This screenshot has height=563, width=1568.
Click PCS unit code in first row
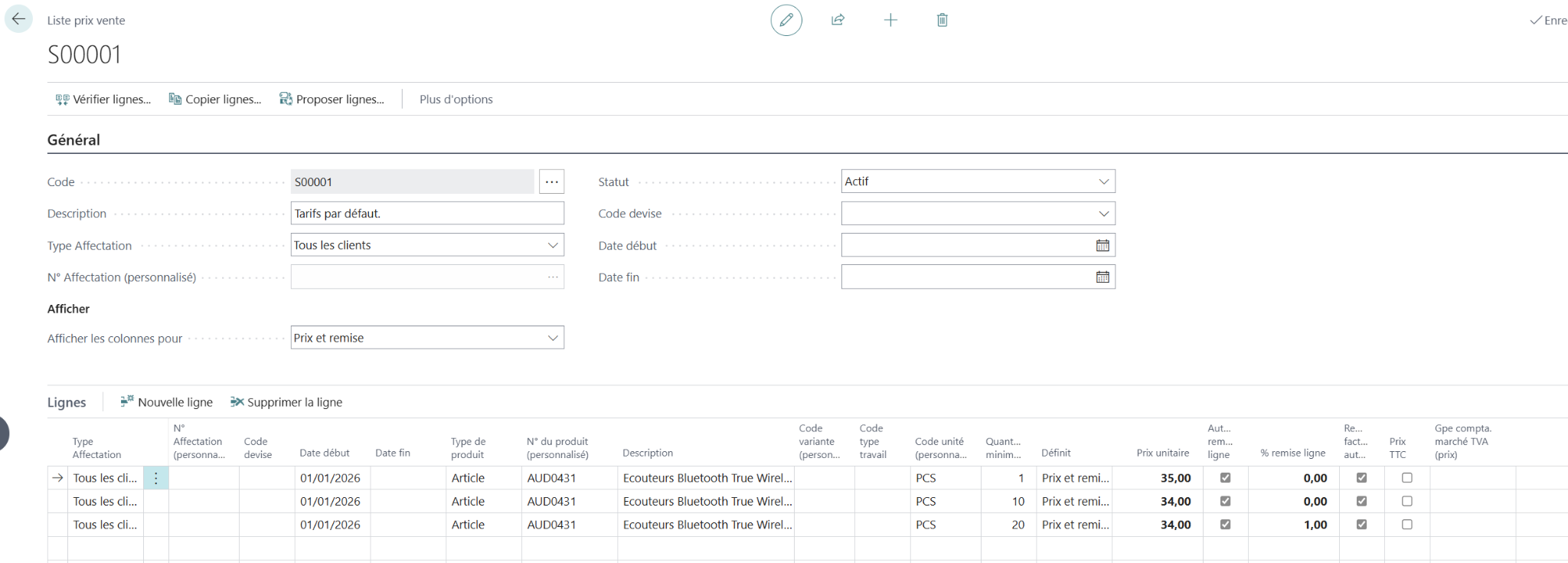pyautogui.click(x=926, y=478)
